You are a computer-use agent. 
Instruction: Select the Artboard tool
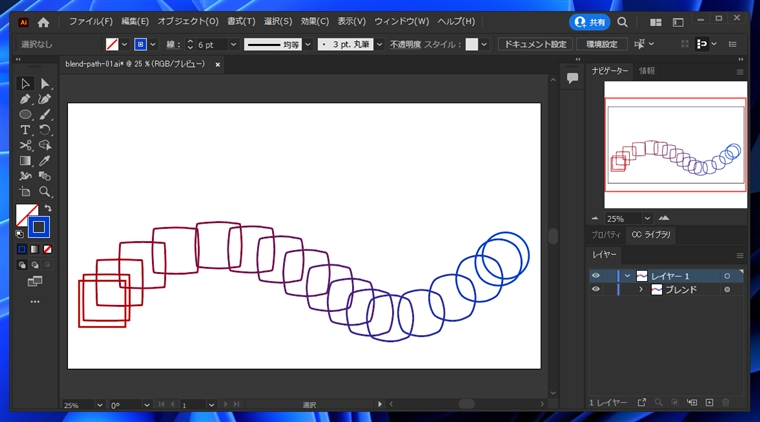(x=25, y=192)
